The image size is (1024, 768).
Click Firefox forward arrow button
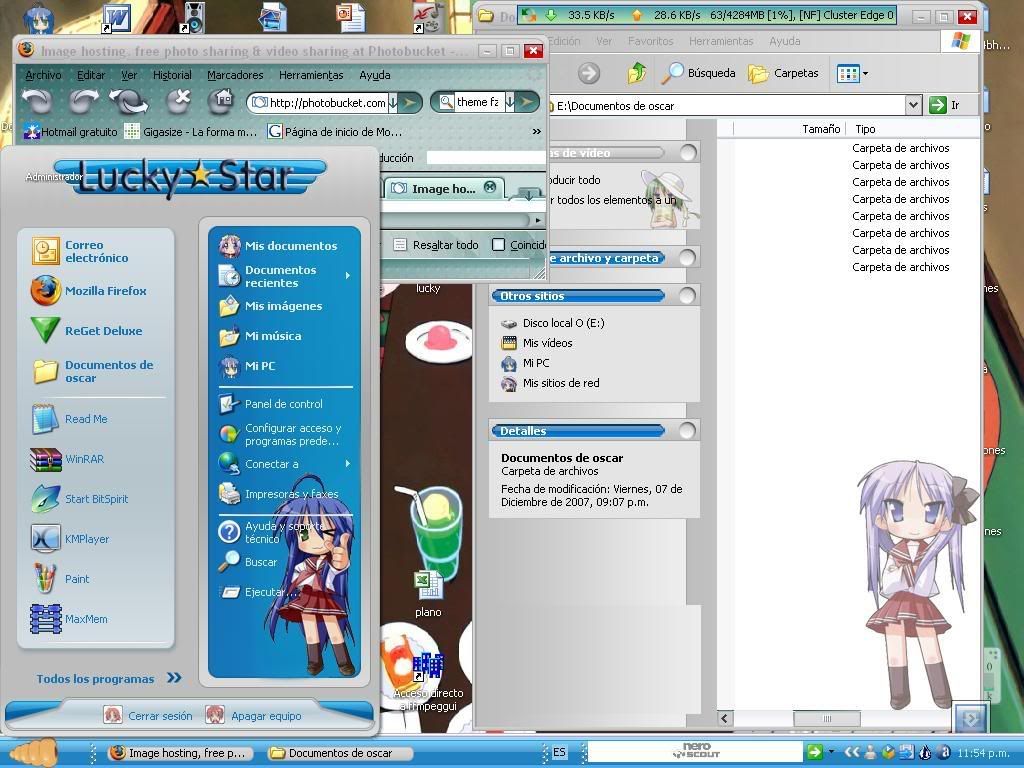(84, 101)
